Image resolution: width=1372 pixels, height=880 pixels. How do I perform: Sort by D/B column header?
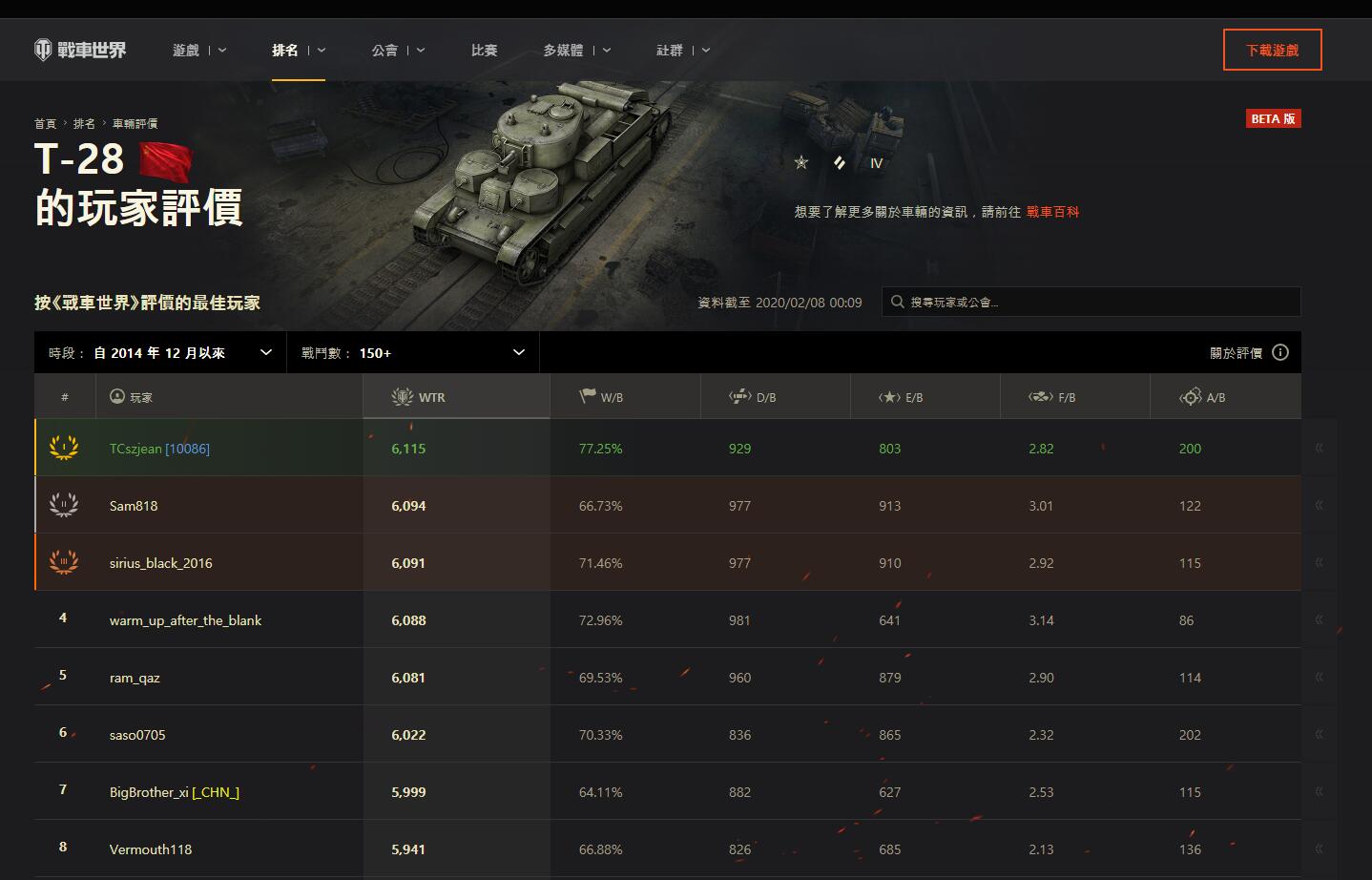pos(775,396)
